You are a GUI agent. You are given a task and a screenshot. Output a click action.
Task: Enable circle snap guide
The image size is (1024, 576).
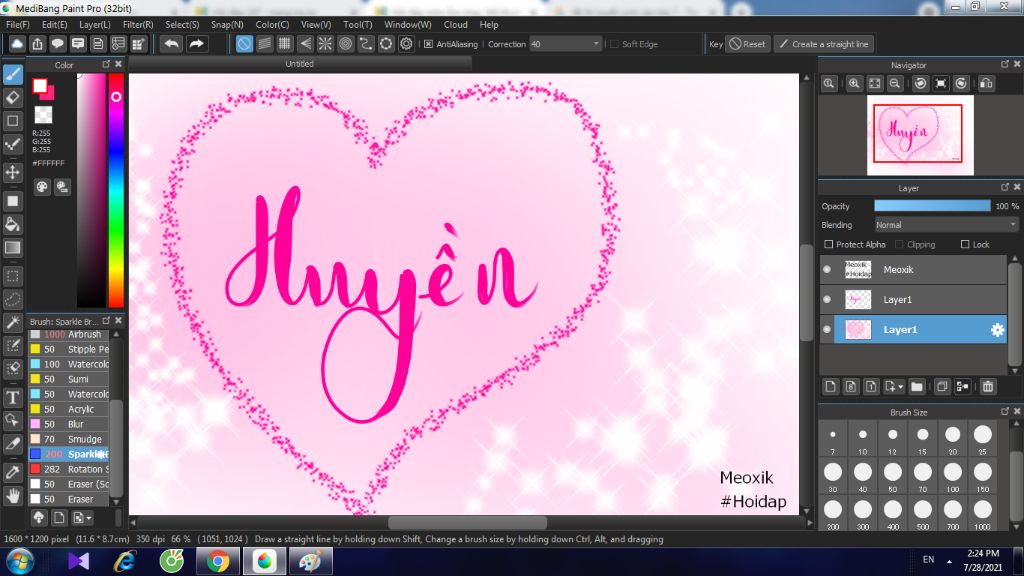click(345, 44)
